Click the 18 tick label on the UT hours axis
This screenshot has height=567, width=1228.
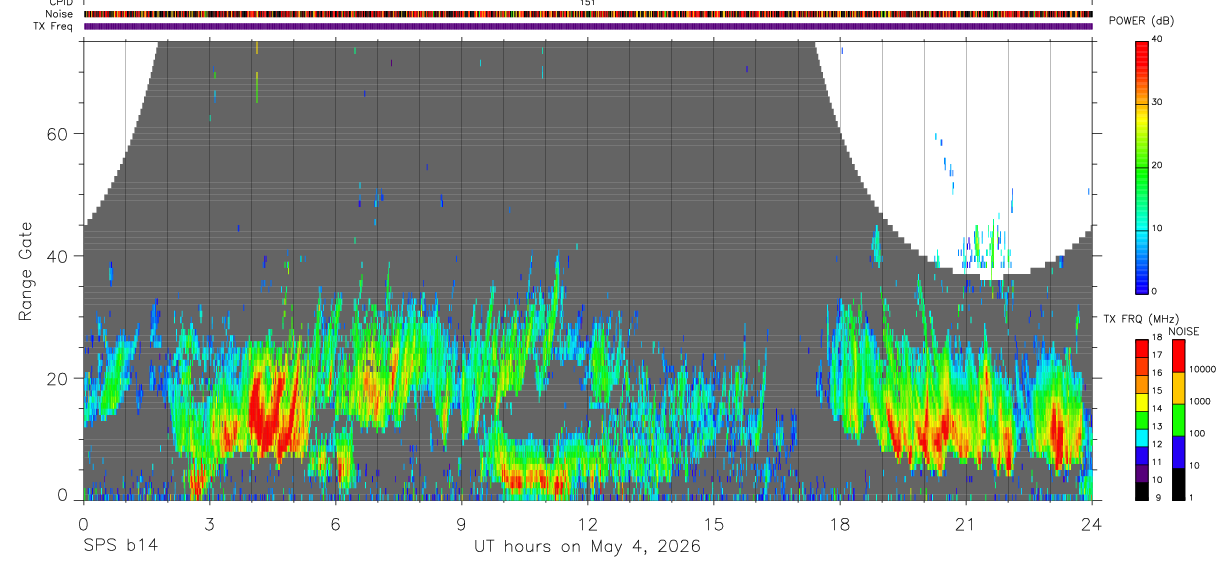[x=840, y=524]
